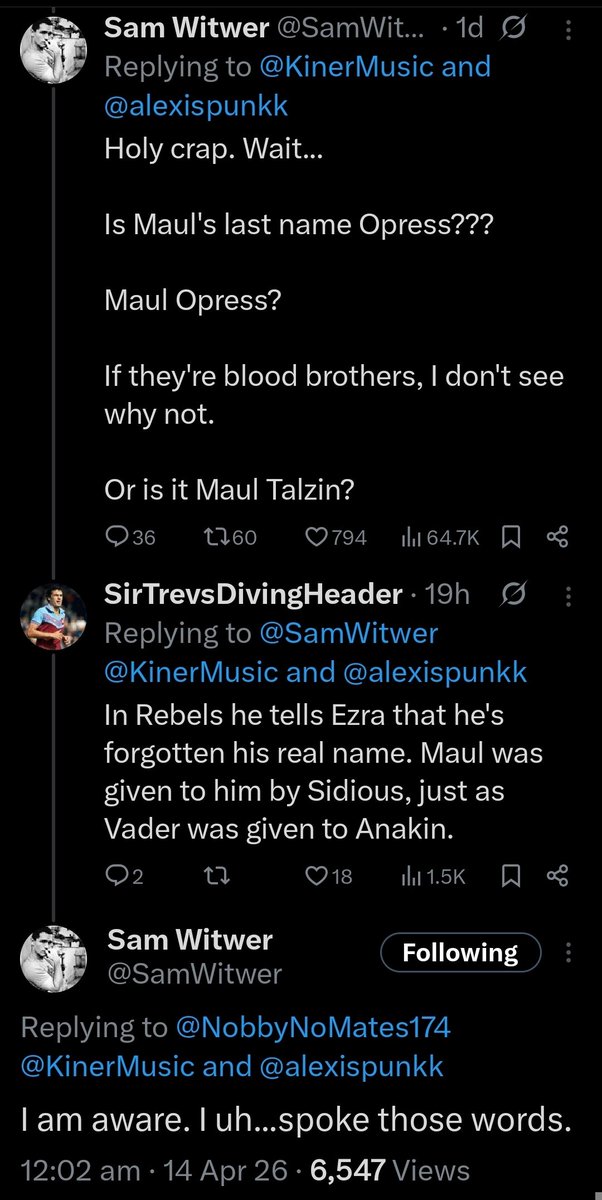Bookmark Sam Witwer's first tweet
This screenshot has width=602, height=1200.
[510, 537]
